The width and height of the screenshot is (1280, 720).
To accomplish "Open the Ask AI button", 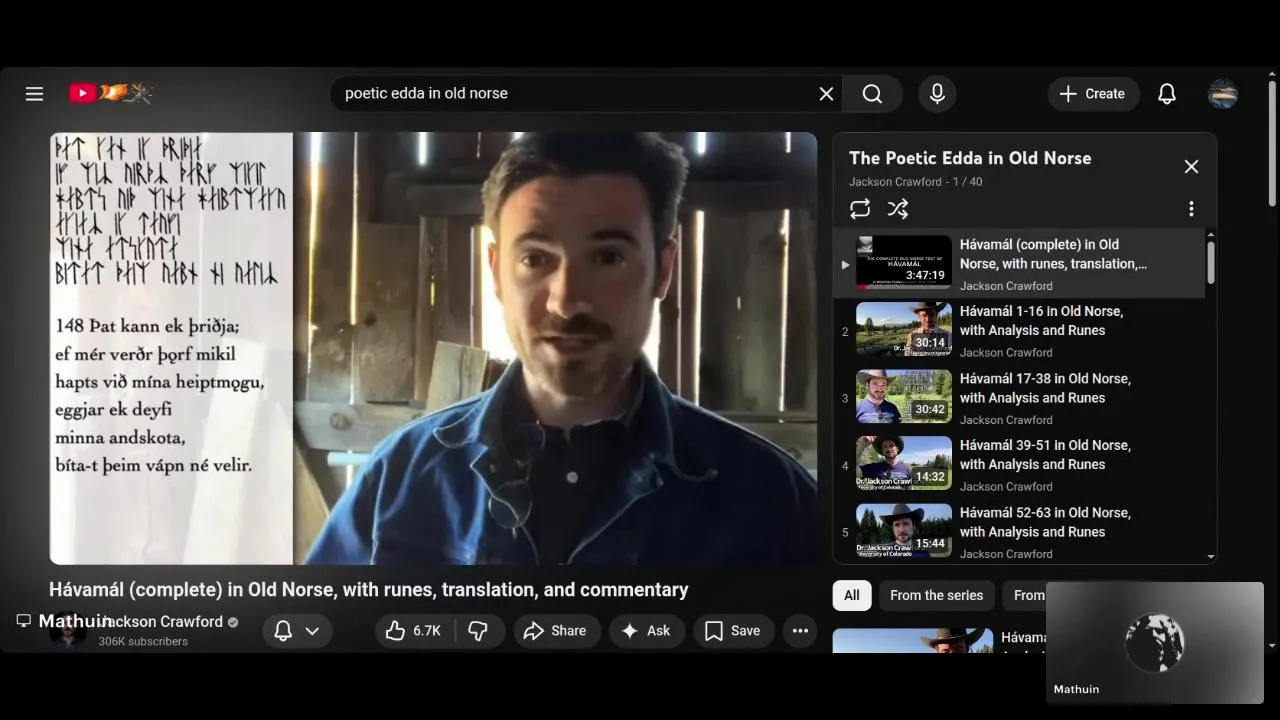I will tap(646, 631).
